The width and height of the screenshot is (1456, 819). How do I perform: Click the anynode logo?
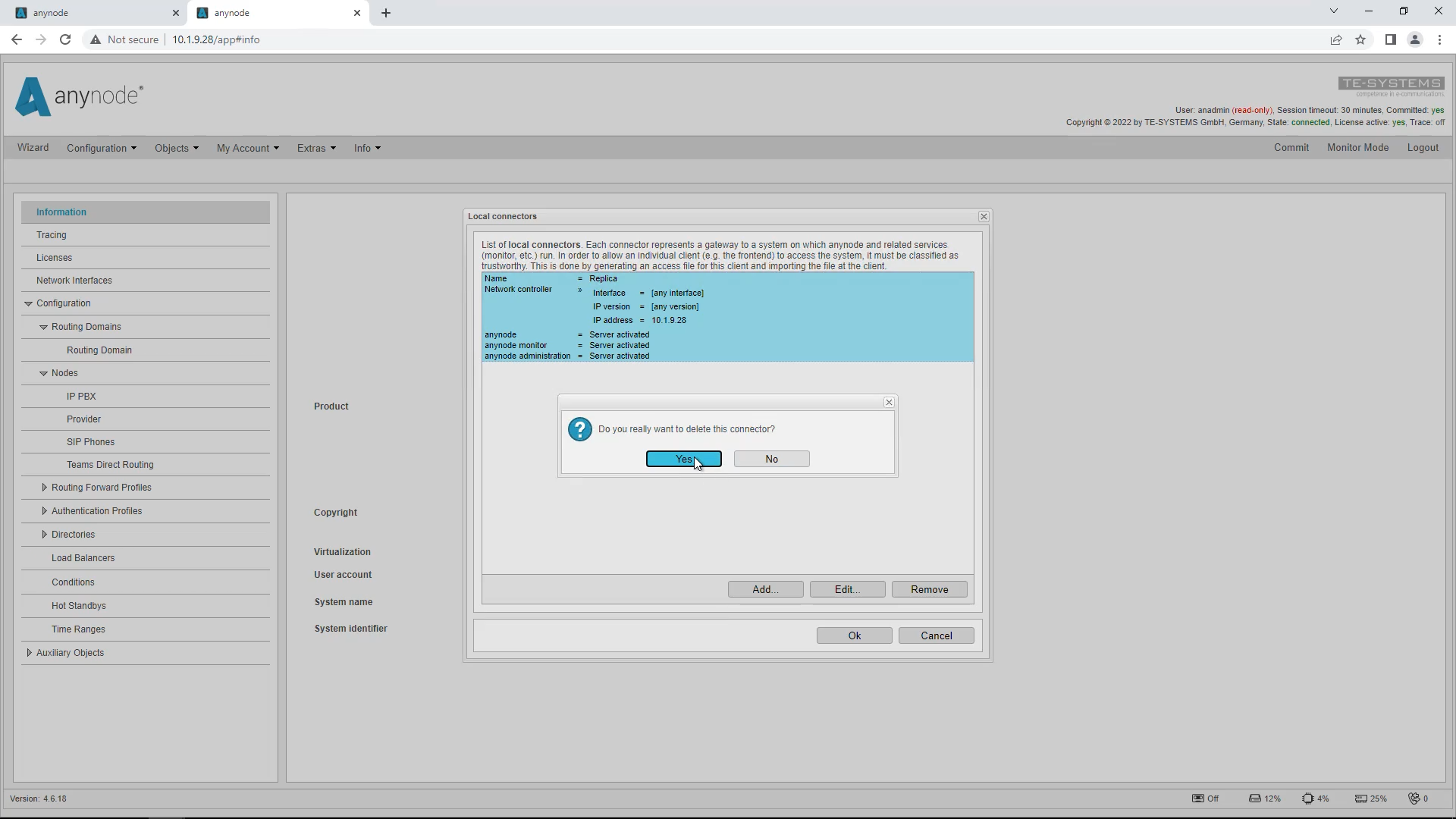coord(79,96)
